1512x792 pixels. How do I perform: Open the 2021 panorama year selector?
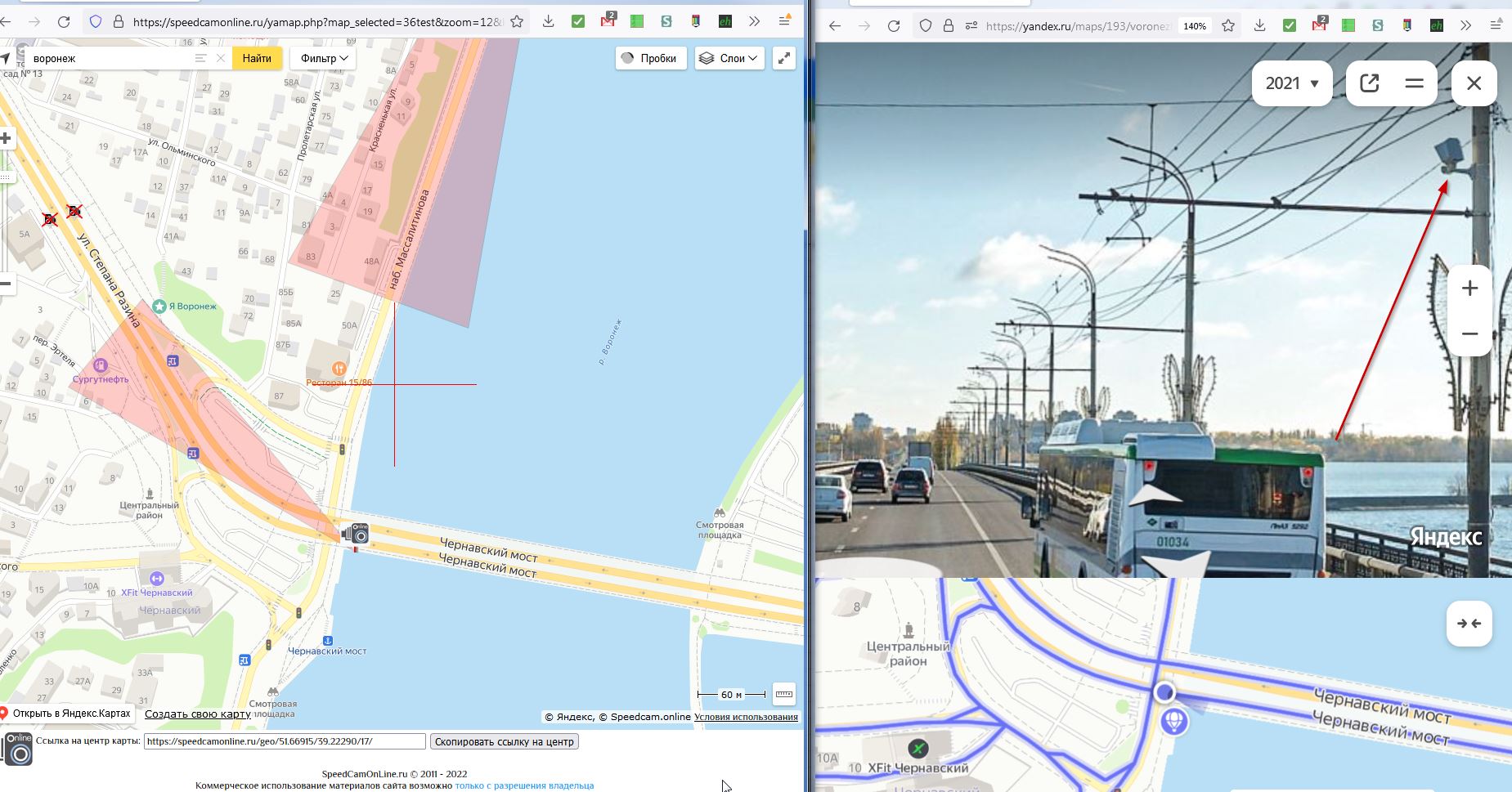1292,83
